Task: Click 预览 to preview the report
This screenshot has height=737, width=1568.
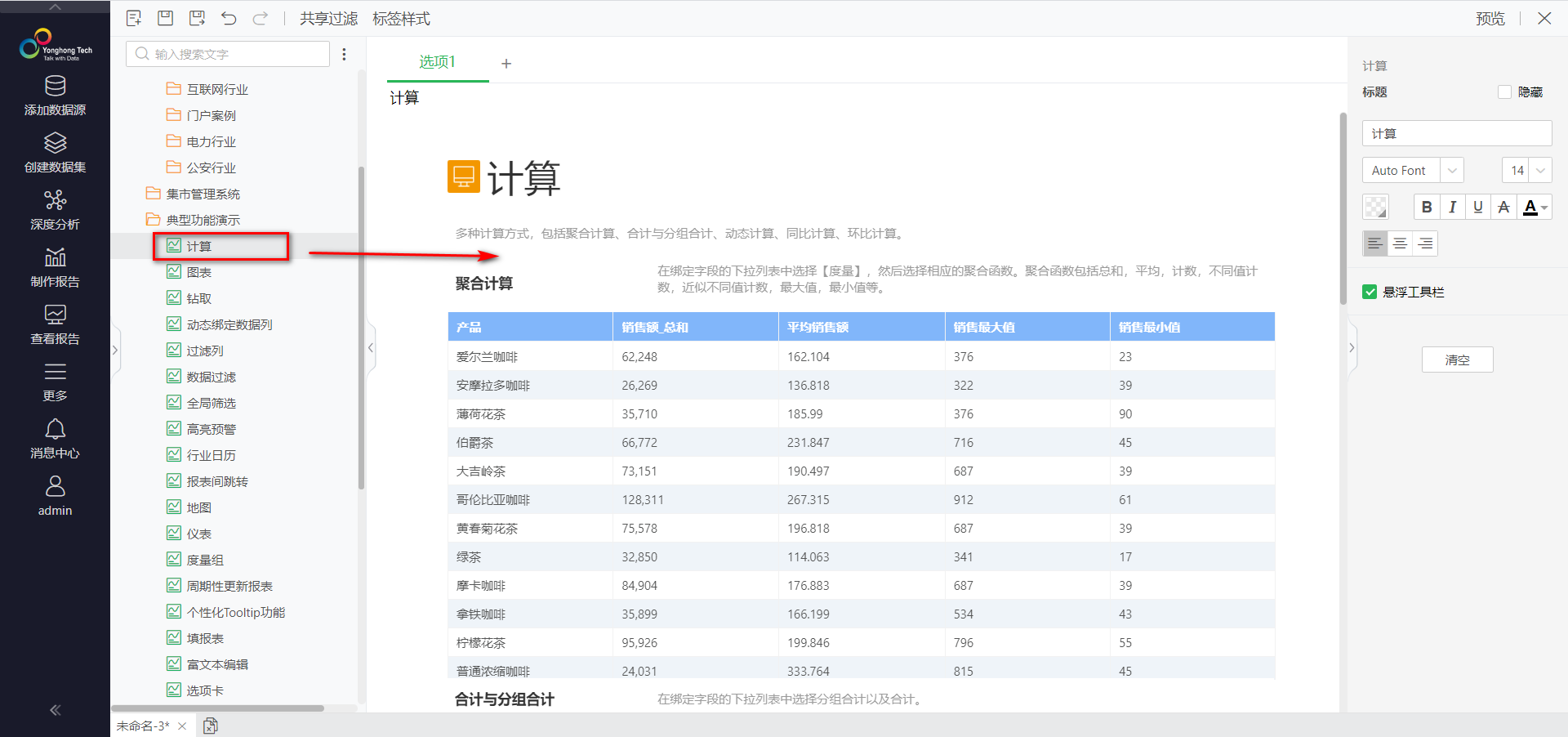Action: [x=1490, y=18]
